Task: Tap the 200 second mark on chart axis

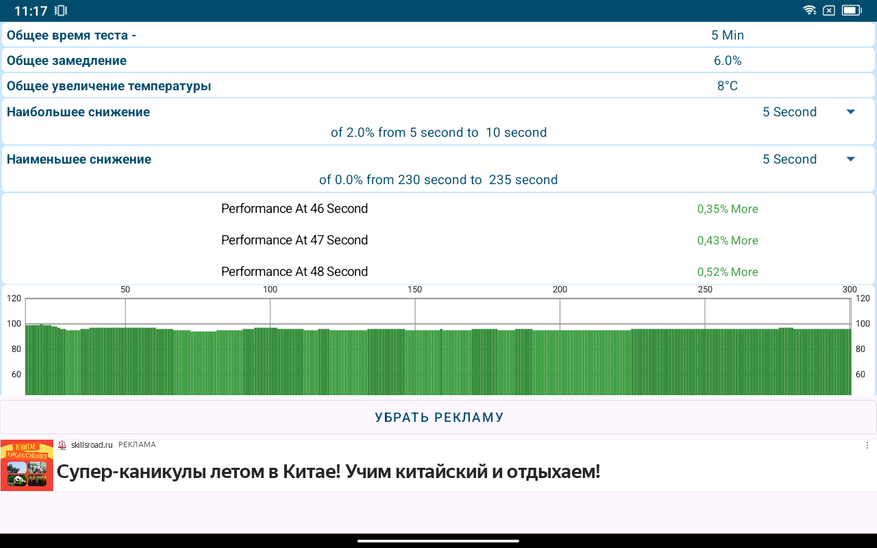Action: [x=559, y=289]
